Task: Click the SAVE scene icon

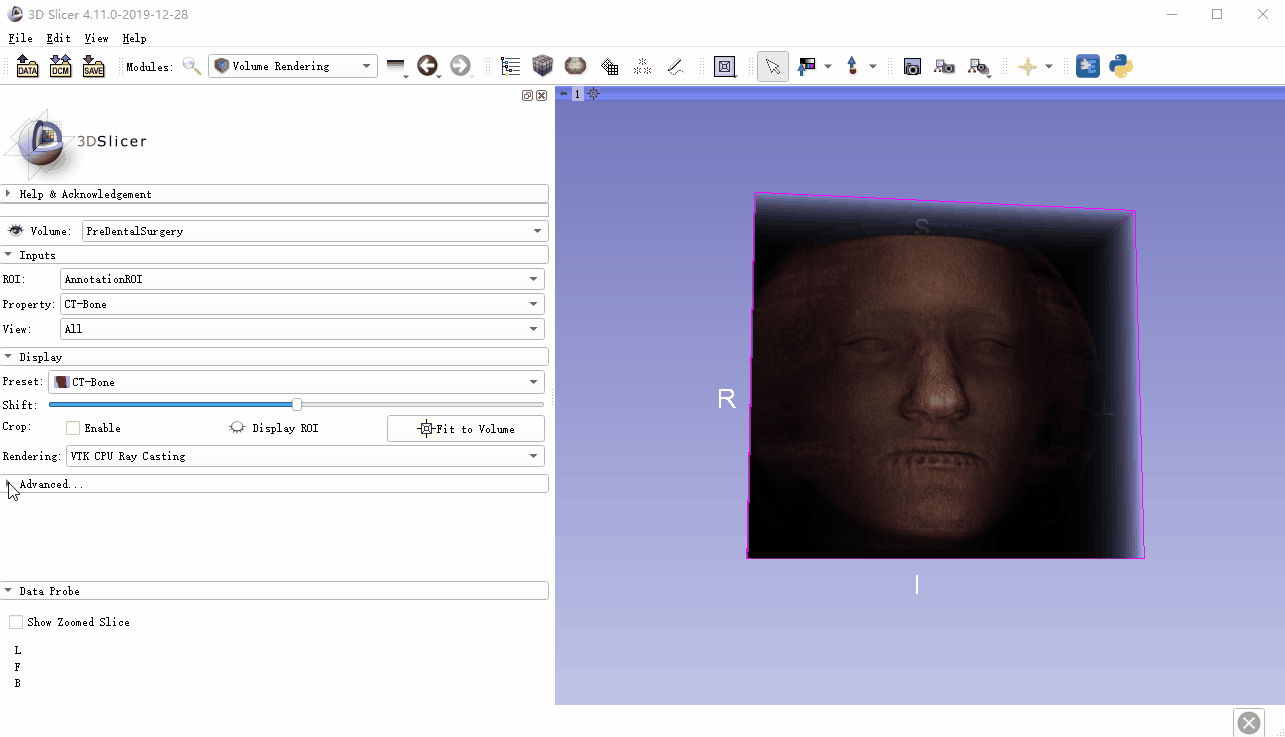Action: (93, 67)
